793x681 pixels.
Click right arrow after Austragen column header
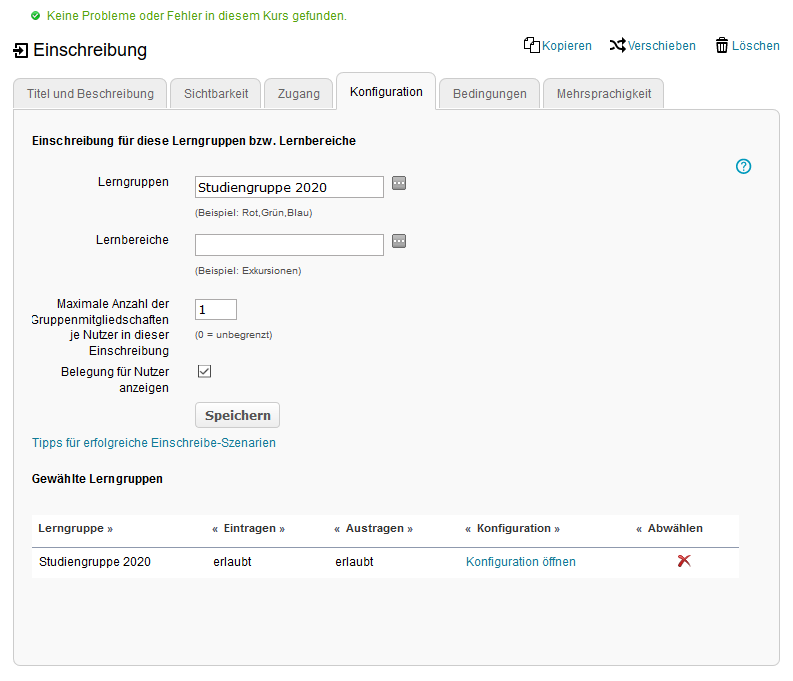[x=409, y=528]
